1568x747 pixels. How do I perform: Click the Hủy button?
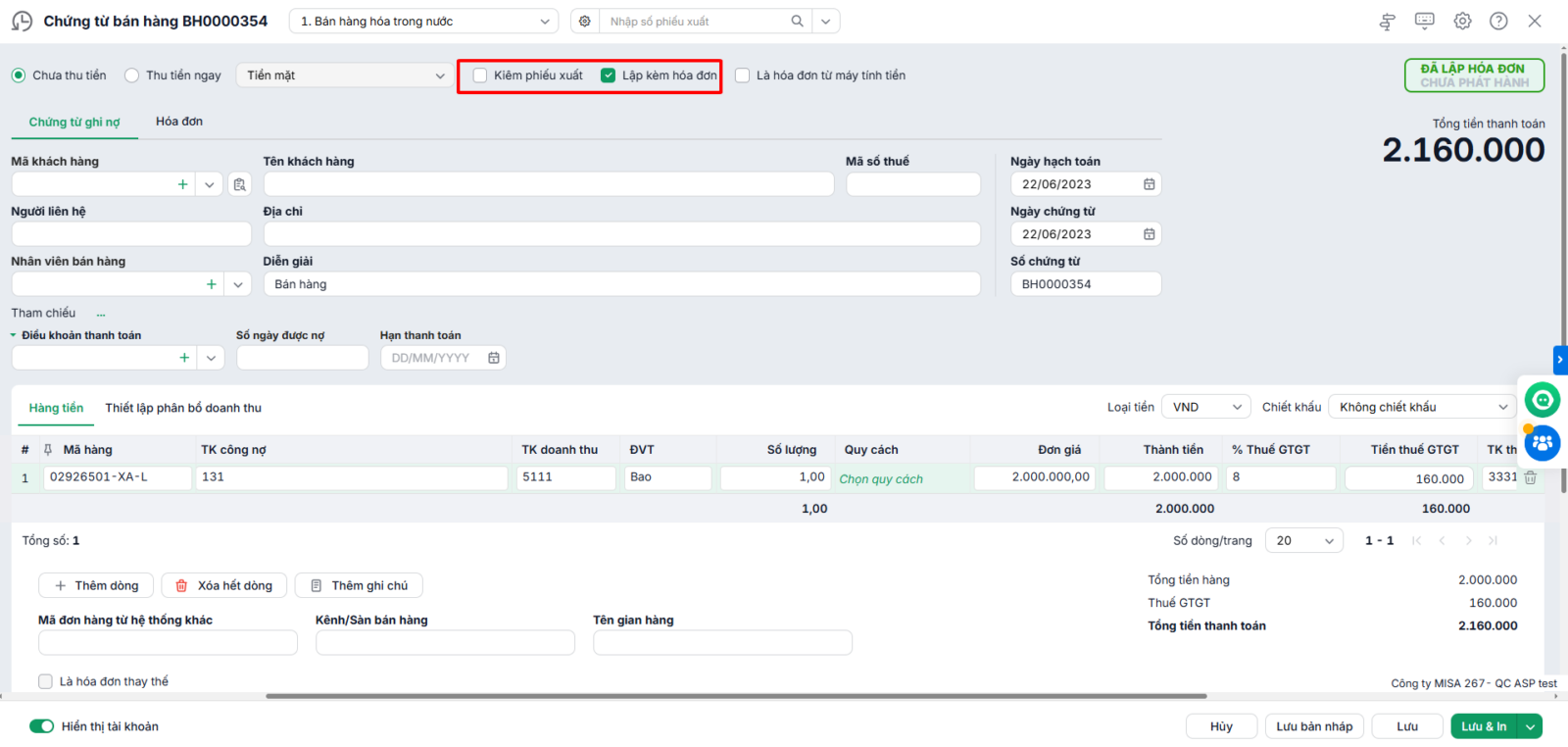click(x=1221, y=726)
